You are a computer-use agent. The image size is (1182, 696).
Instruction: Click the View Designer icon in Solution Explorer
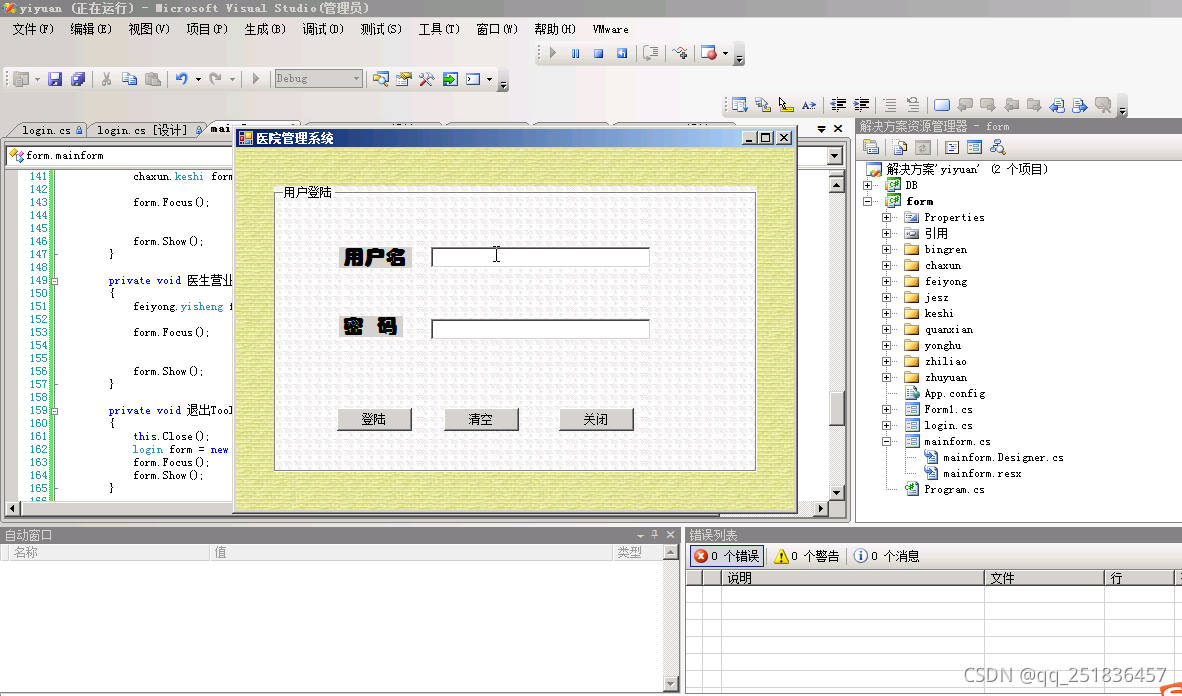tap(975, 147)
